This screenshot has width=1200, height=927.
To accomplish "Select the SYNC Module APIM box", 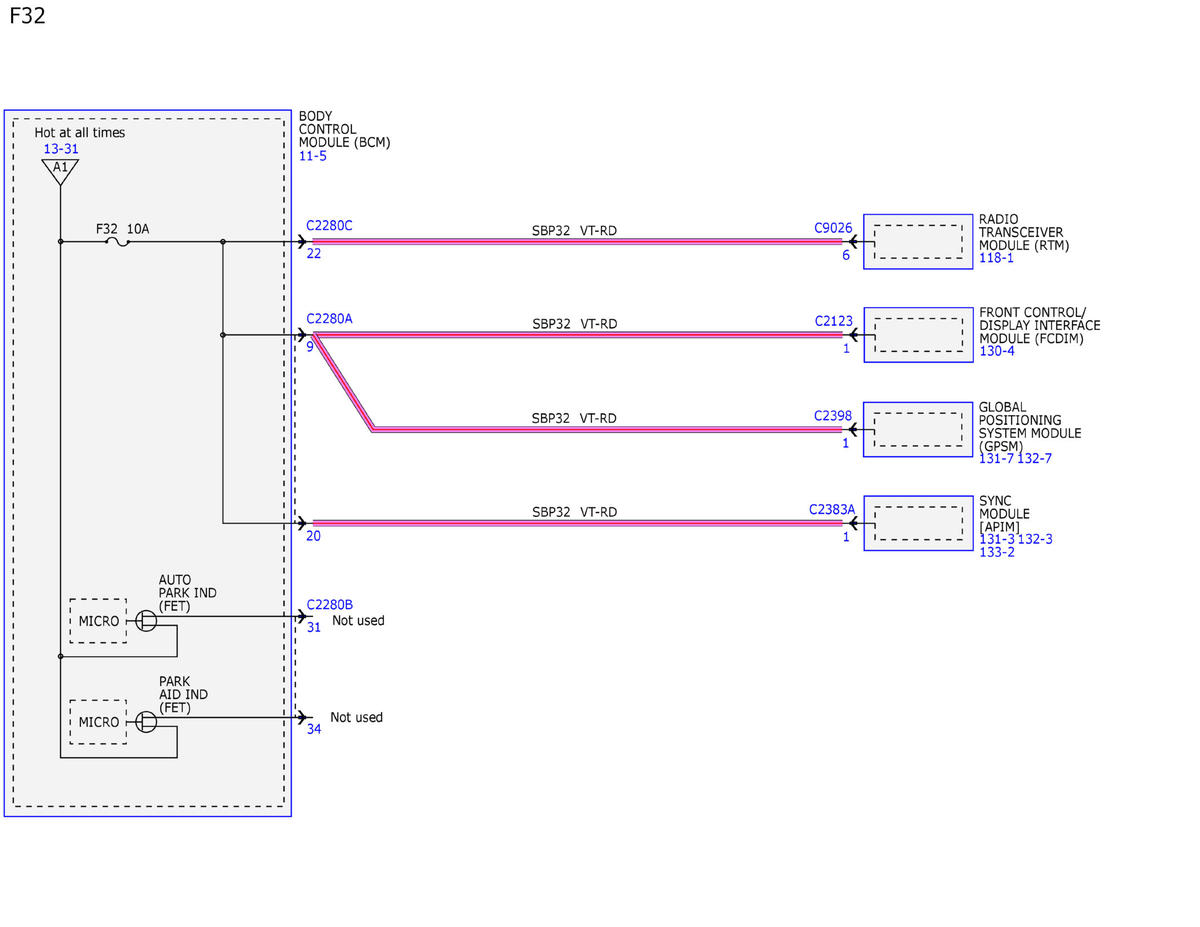I will (918, 523).
